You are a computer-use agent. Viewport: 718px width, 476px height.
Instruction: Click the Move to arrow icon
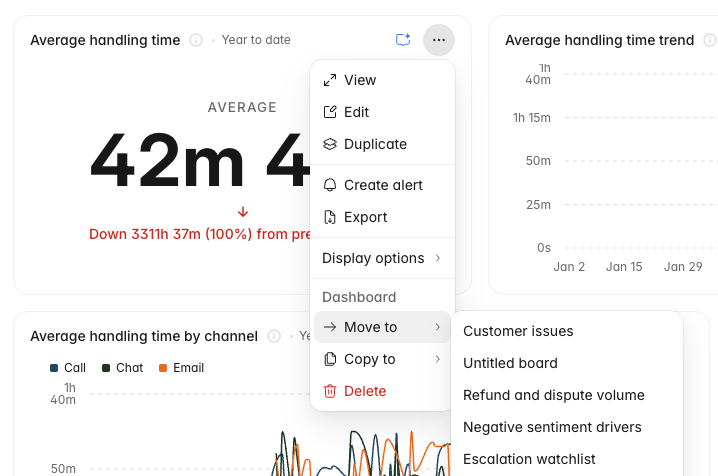330,327
